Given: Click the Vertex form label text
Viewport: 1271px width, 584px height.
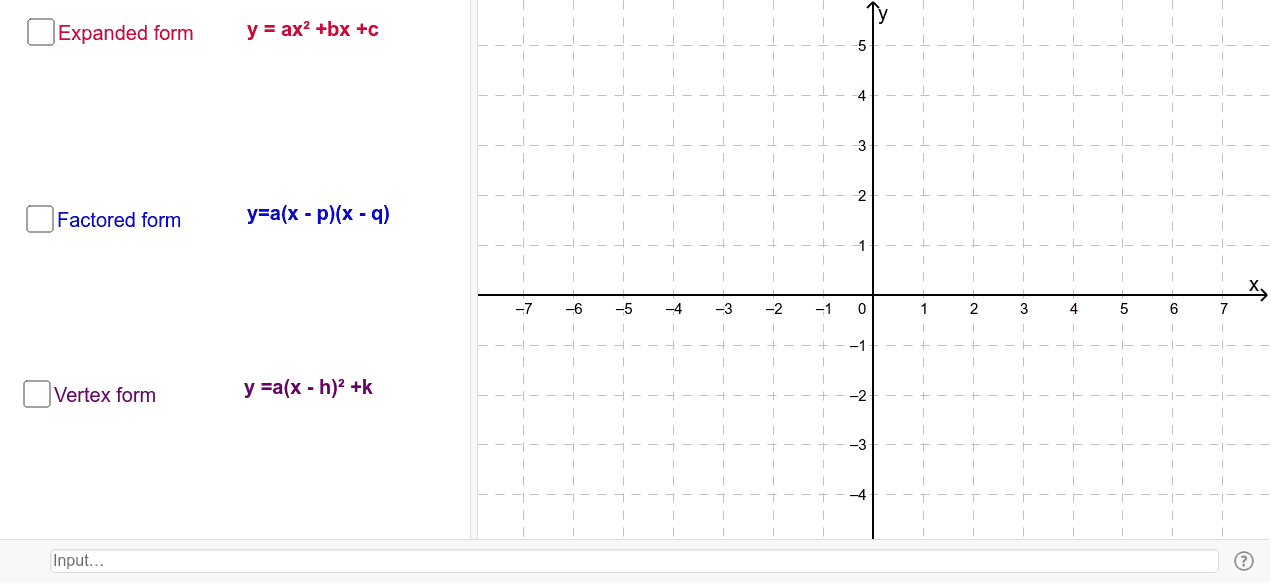Looking at the screenshot, I should pos(105,395).
